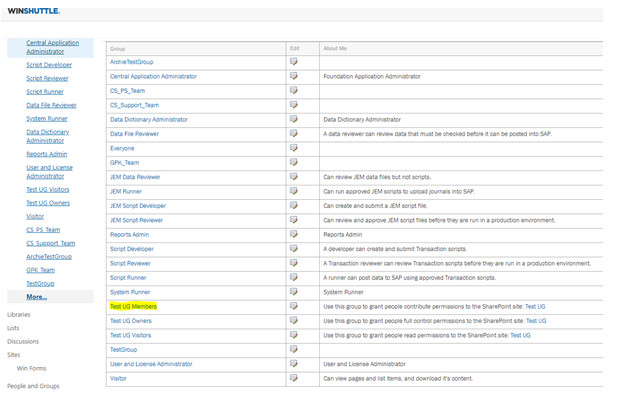Image resolution: width=618 pixels, height=406 pixels.
Task: Open People and Groups link
Action: (x=33, y=386)
